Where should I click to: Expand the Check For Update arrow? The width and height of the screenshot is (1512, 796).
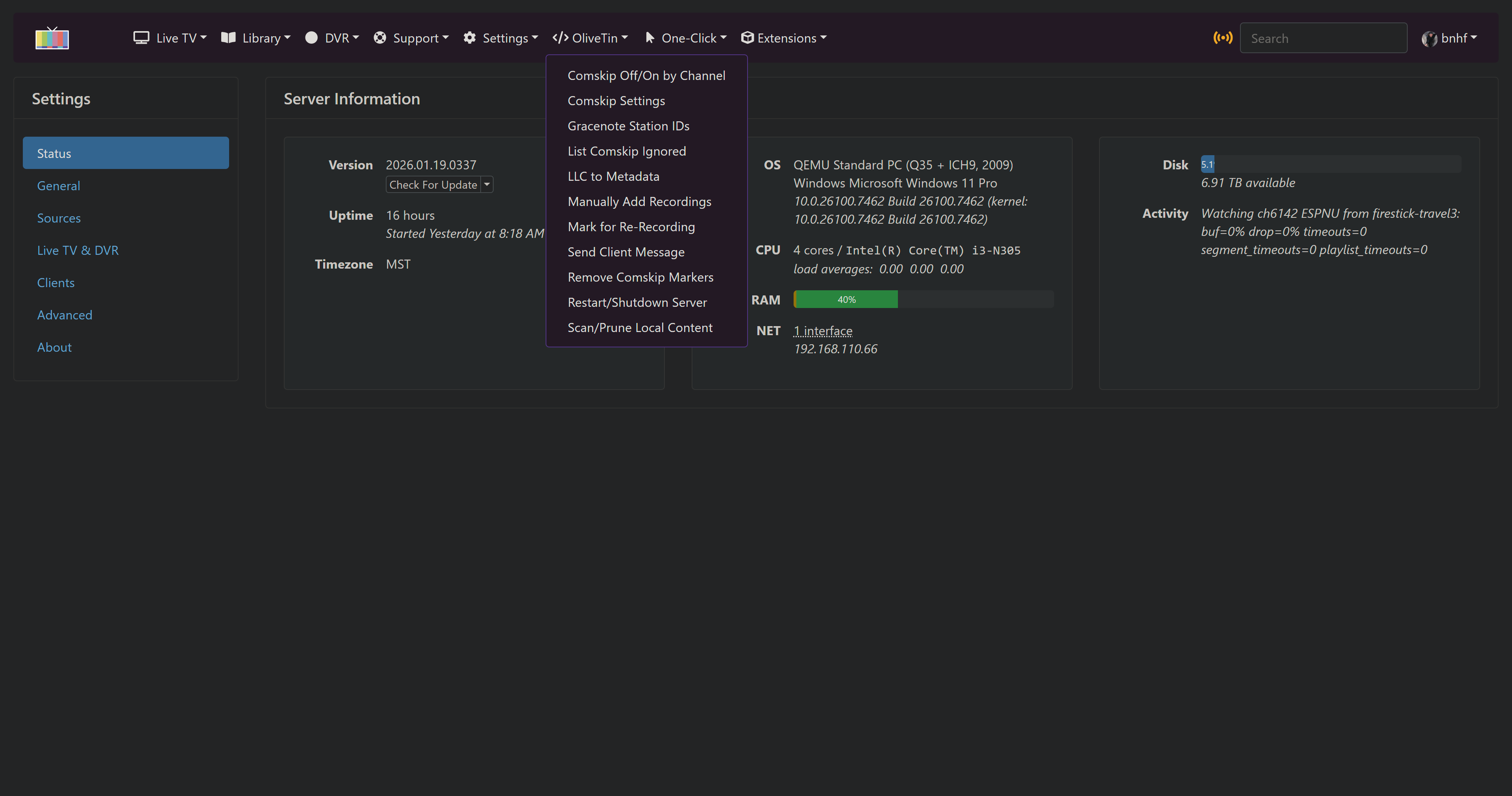[487, 184]
